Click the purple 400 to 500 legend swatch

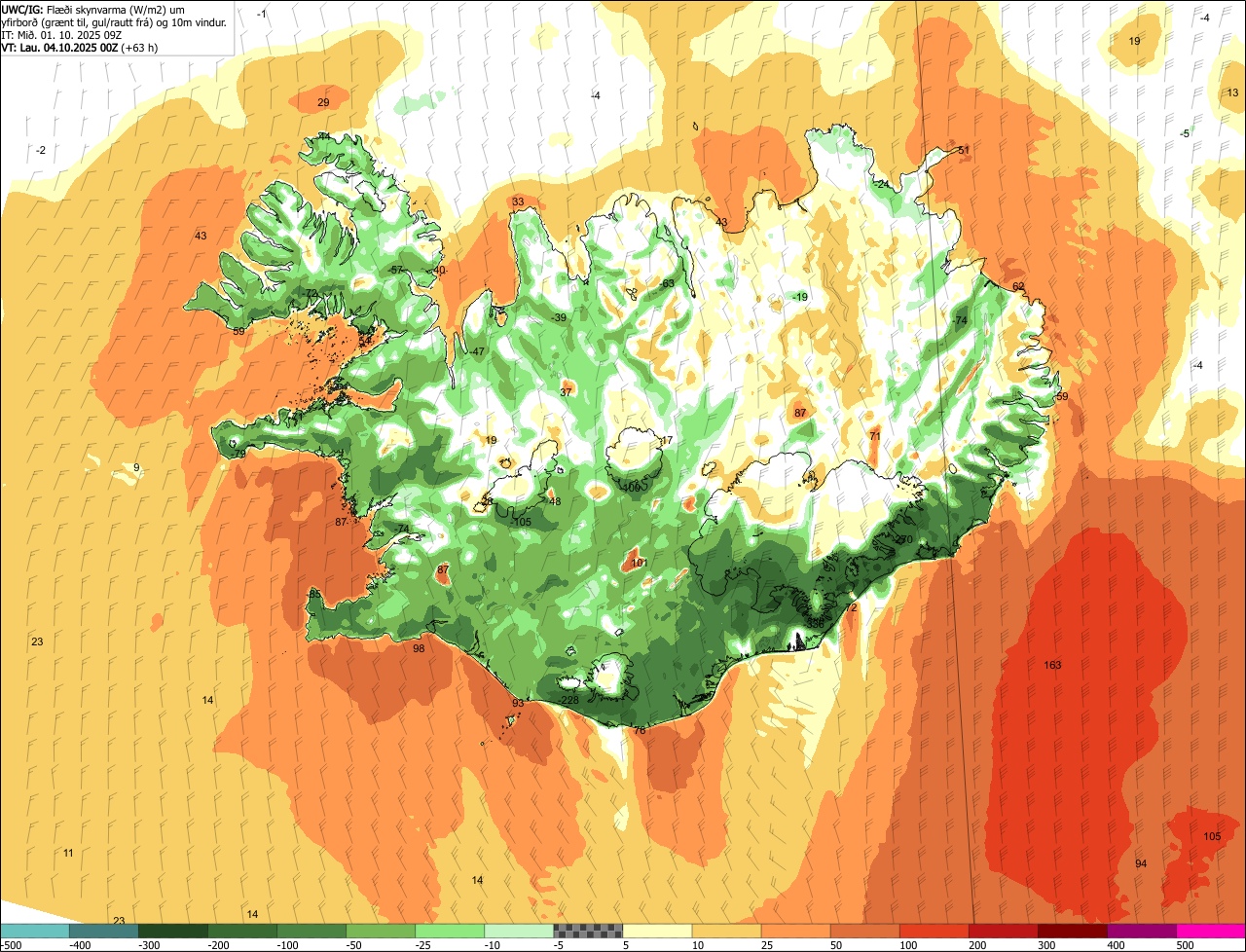coord(1141,931)
